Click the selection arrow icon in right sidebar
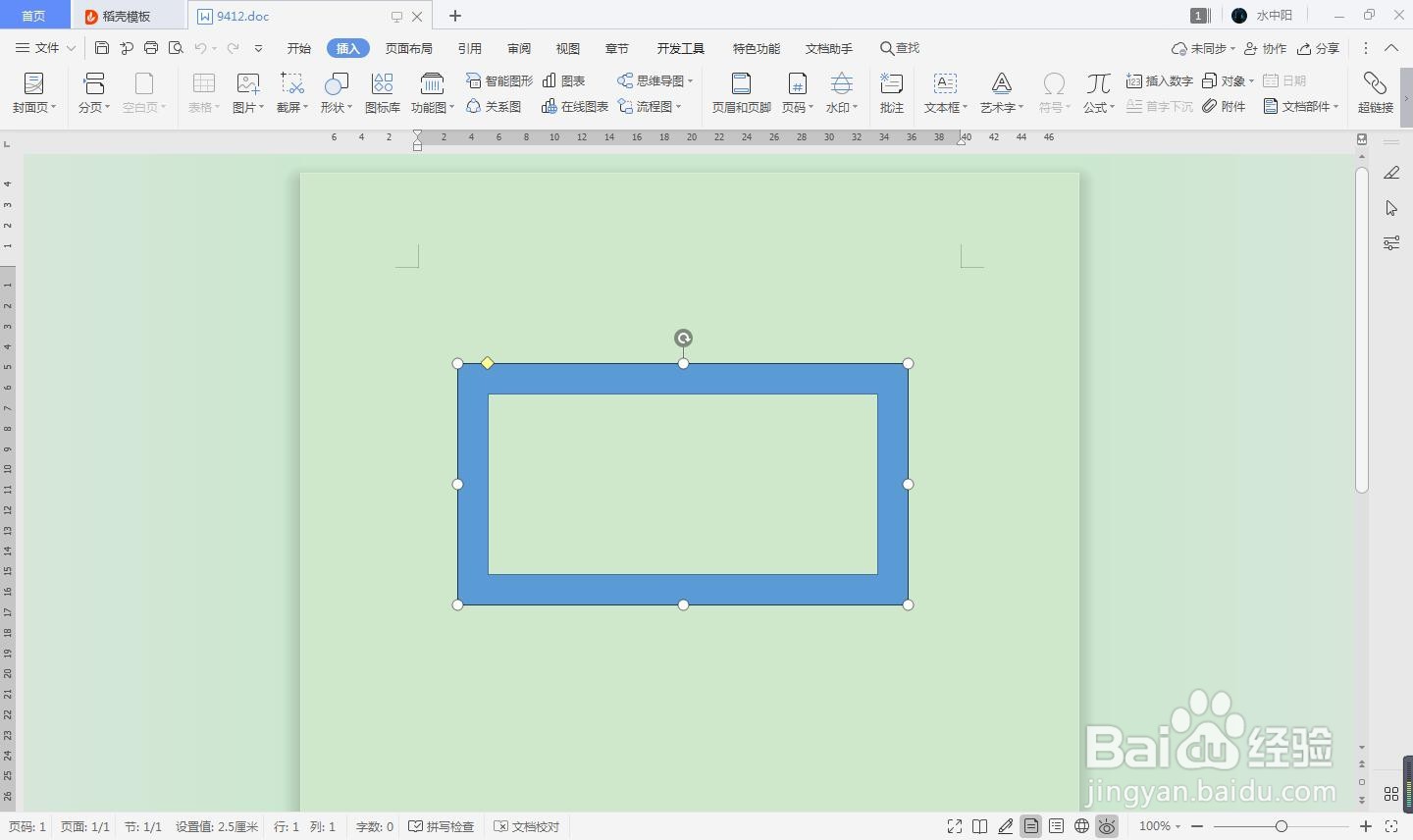The height and width of the screenshot is (840, 1413). click(1391, 208)
